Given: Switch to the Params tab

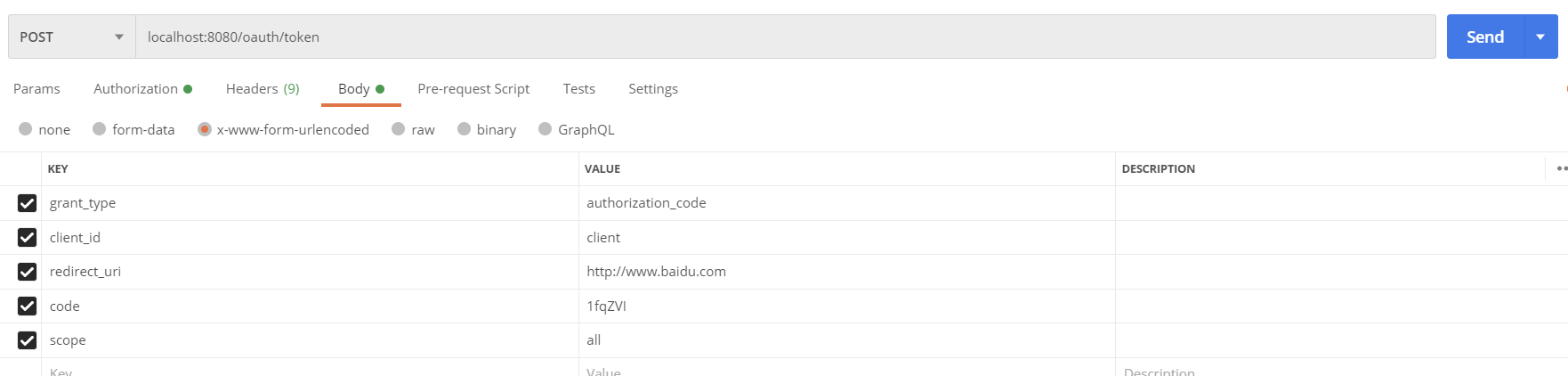Looking at the screenshot, I should point(36,89).
